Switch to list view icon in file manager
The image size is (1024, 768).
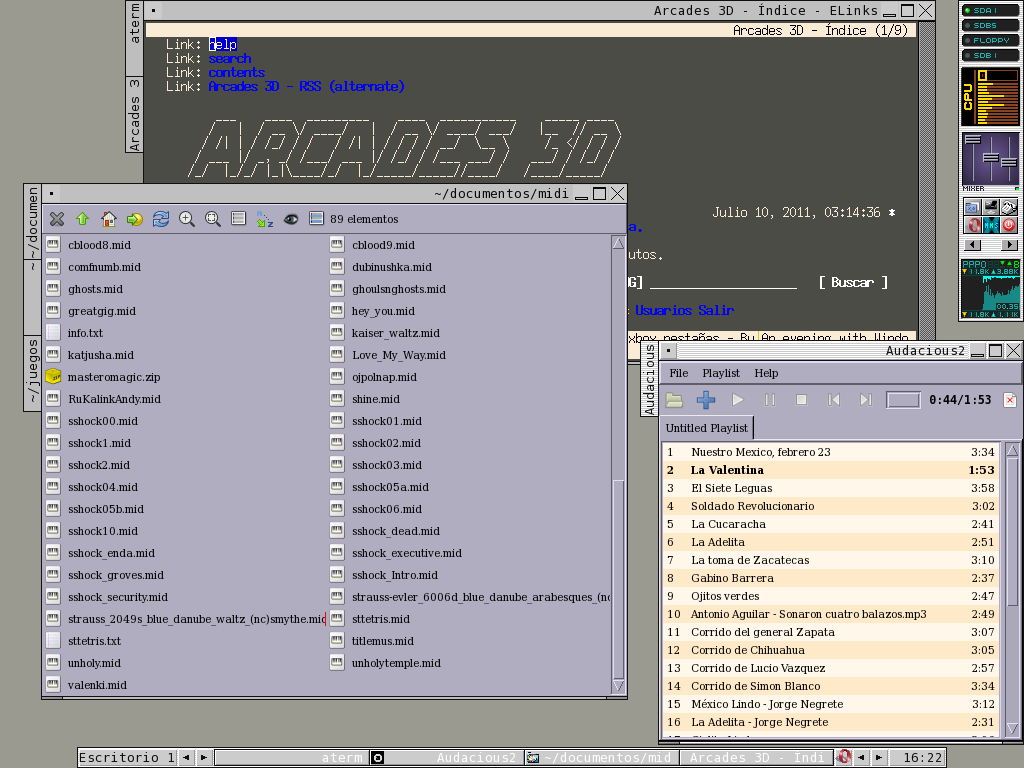click(x=238, y=219)
